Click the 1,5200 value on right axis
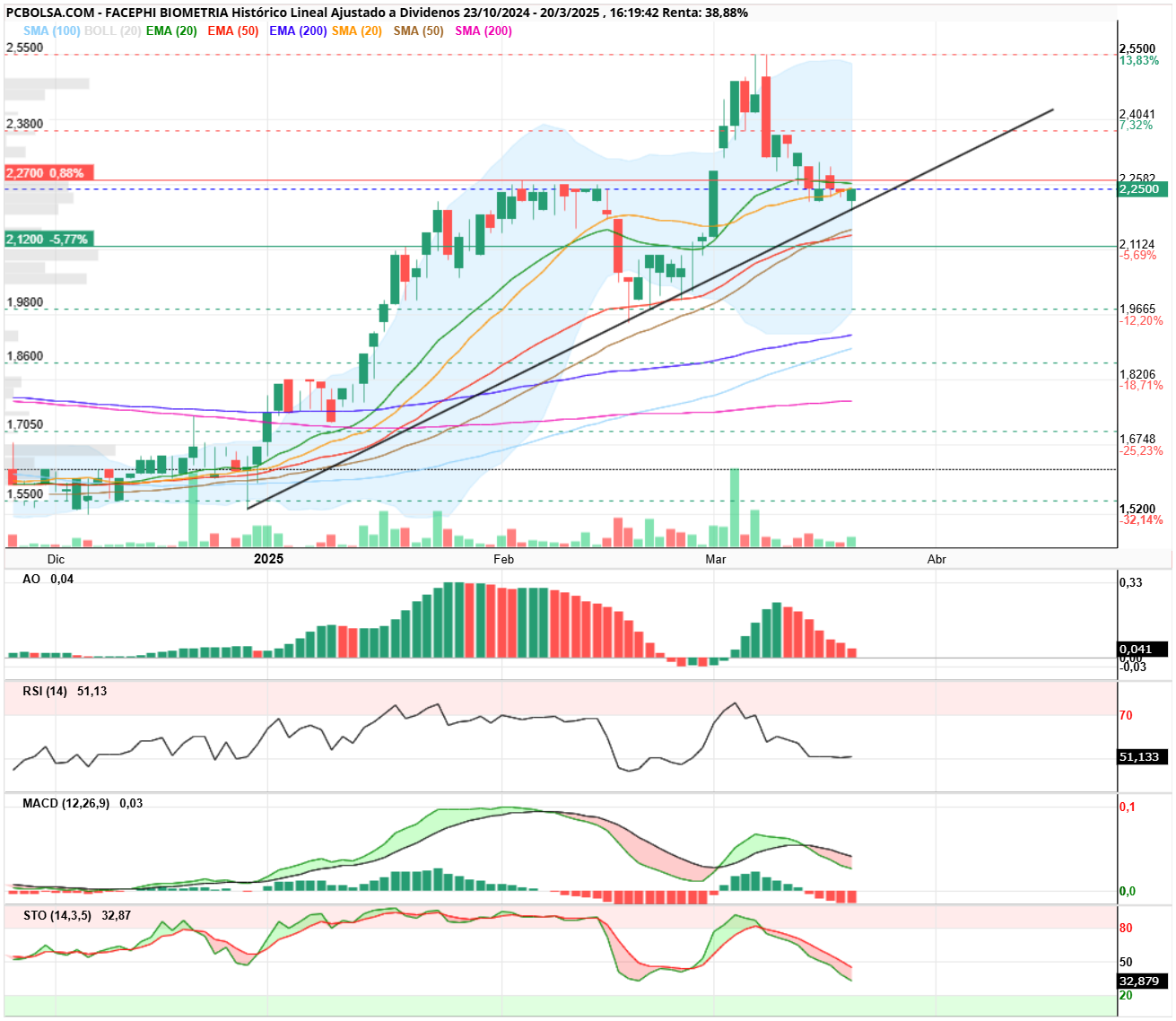1176x1021 pixels. click(1137, 509)
